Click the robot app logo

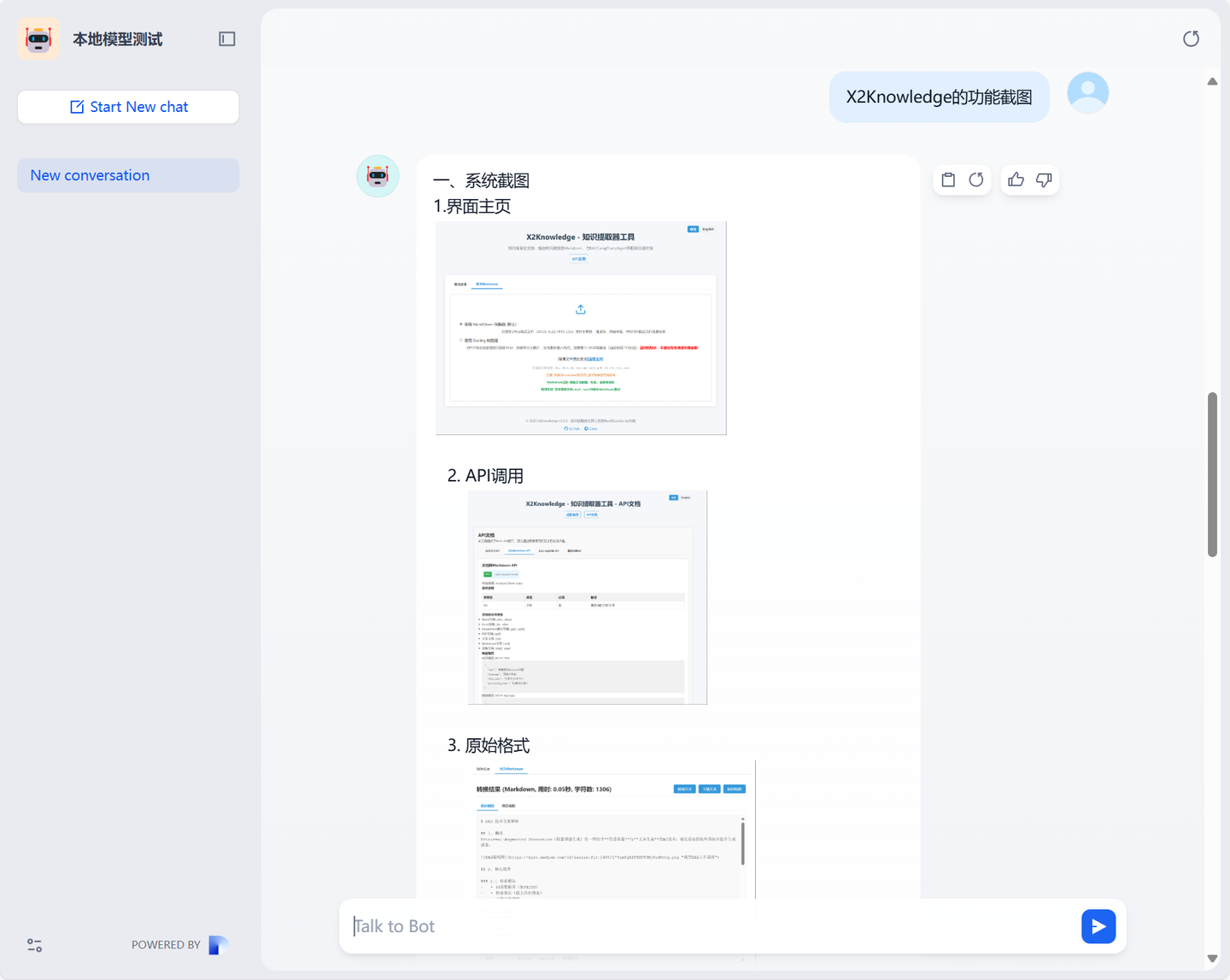pos(38,38)
